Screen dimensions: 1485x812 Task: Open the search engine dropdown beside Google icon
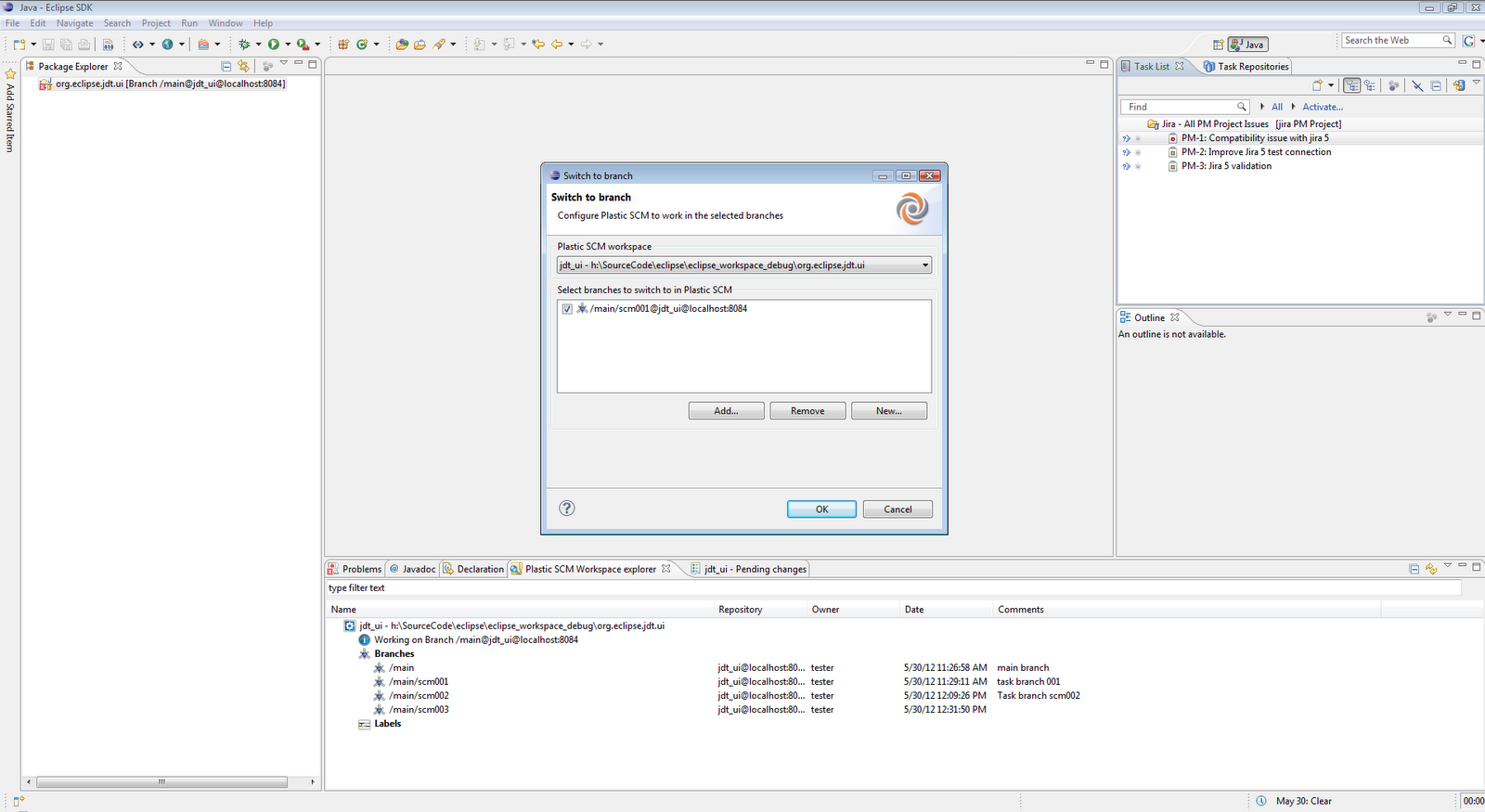[x=1481, y=41]
